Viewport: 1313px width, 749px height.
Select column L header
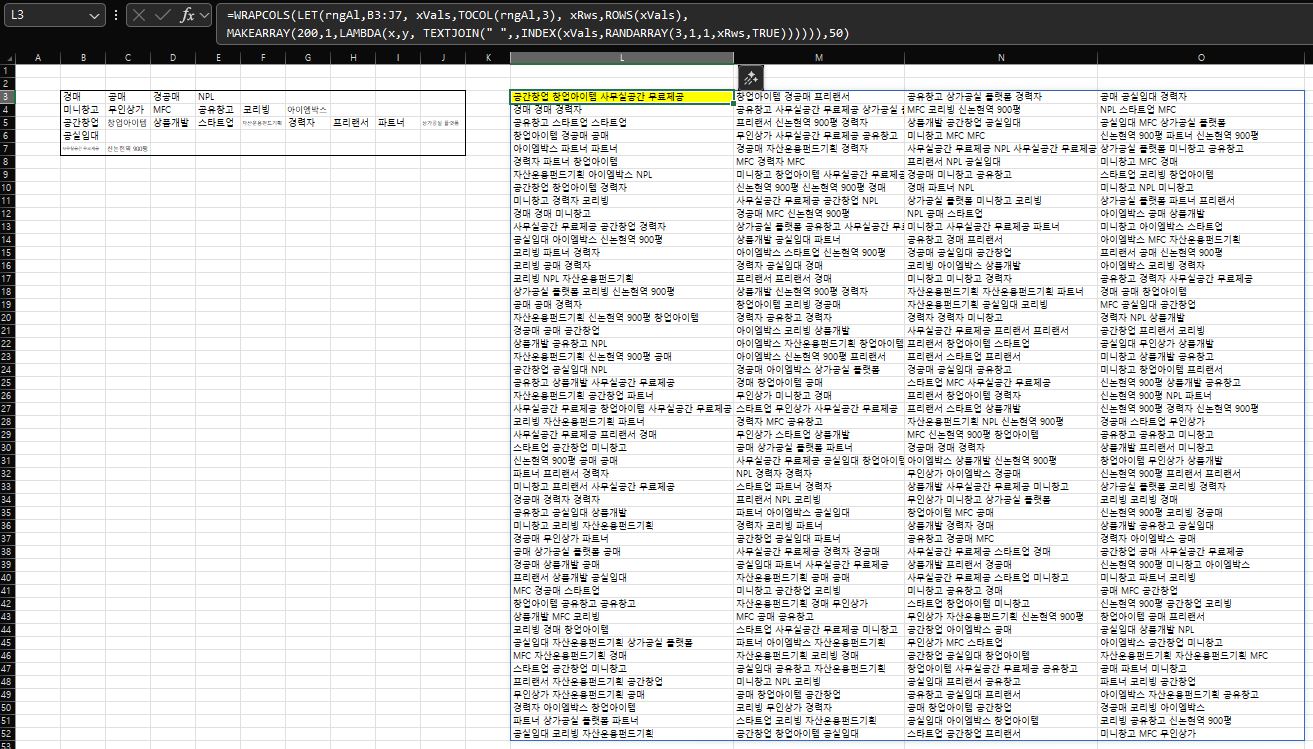tap(621, 58)
